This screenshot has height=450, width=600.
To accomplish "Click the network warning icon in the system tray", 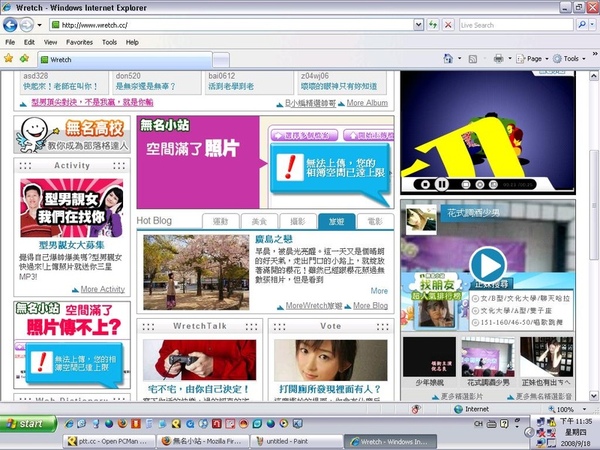I will (551, 422).
